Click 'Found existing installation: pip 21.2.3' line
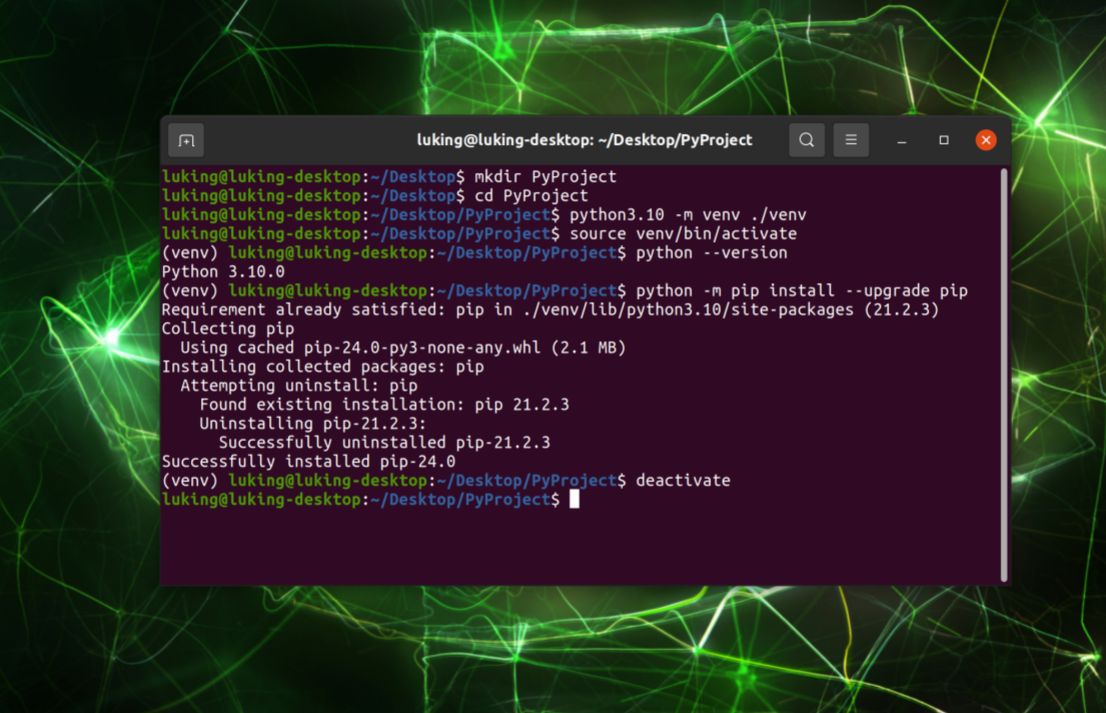 click(x=384, y=405)
